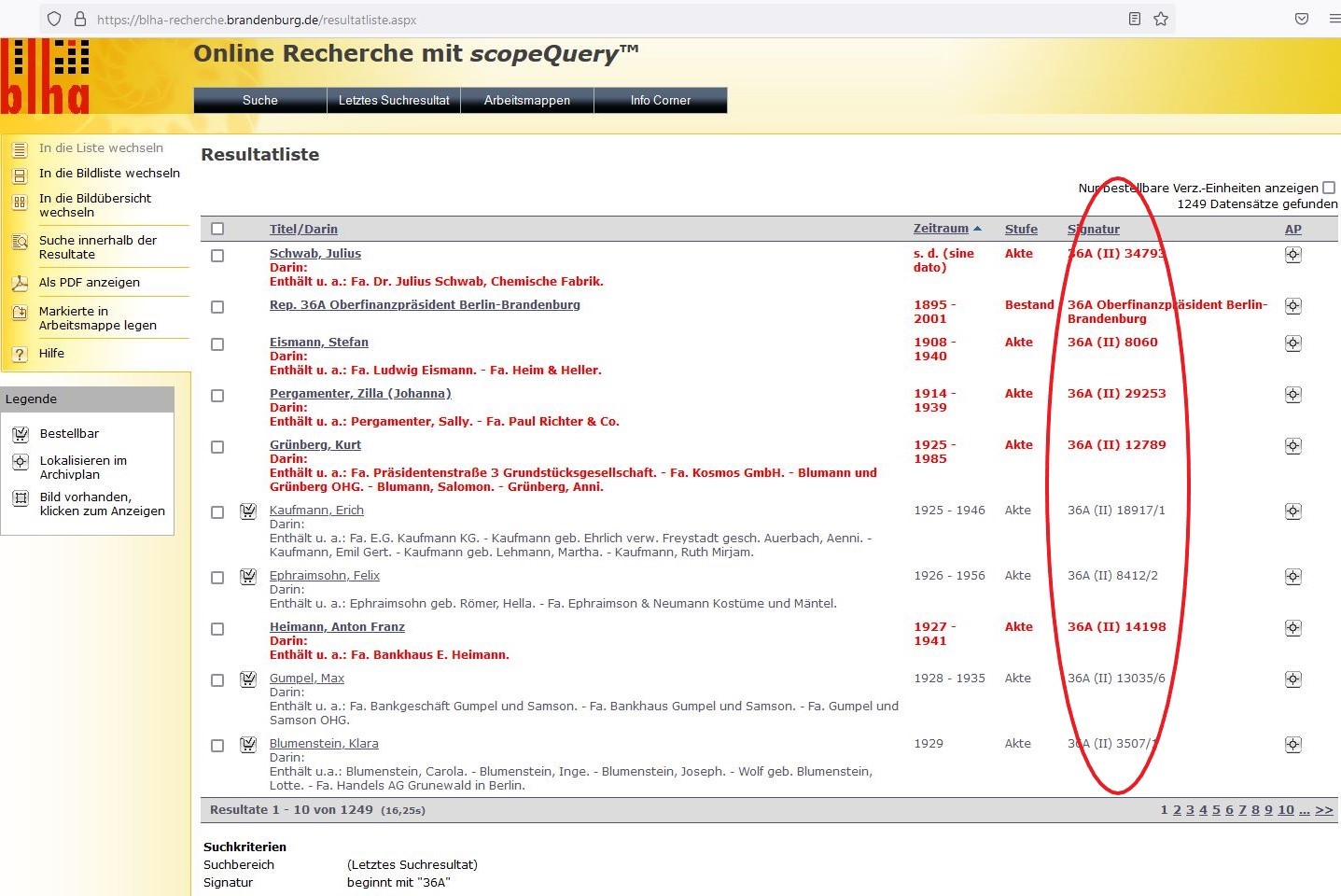The height and width of the screenshot is (896, 1341).
Task: Click the 'In die Bildübersicht wechseln' icon
Action: pos(20,202)
